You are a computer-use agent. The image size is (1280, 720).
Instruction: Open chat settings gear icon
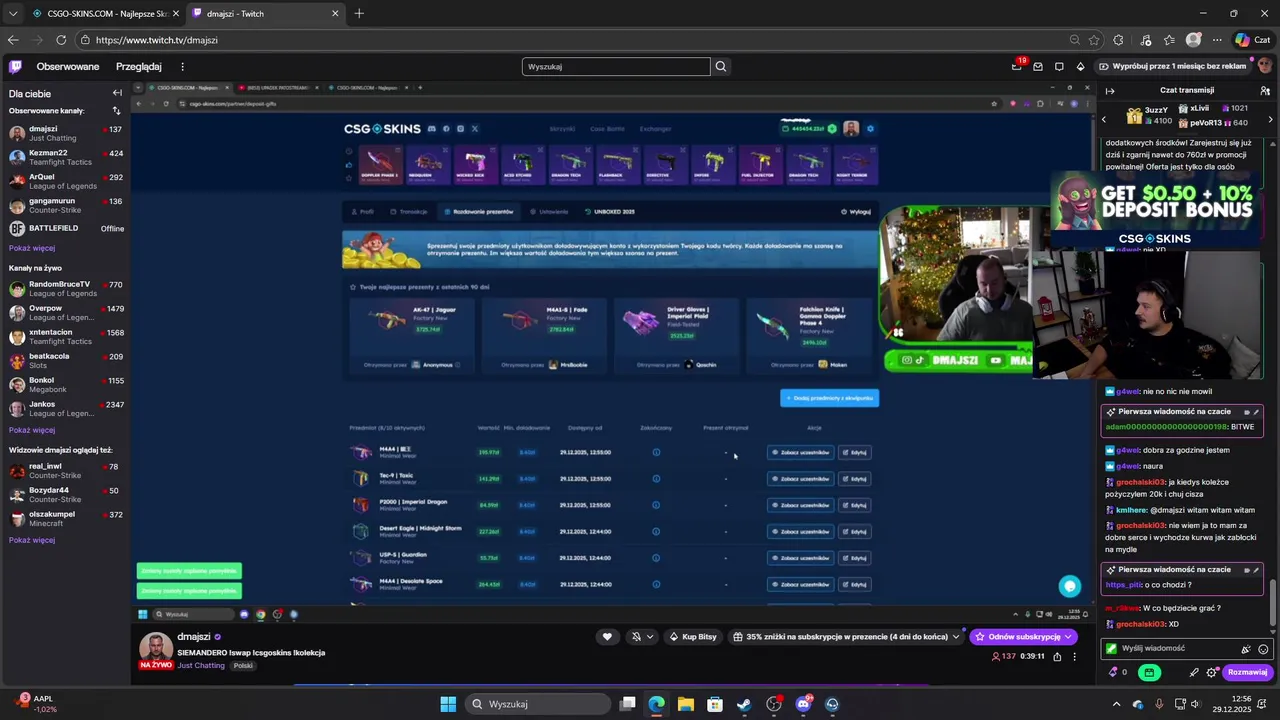[1212, 673]
